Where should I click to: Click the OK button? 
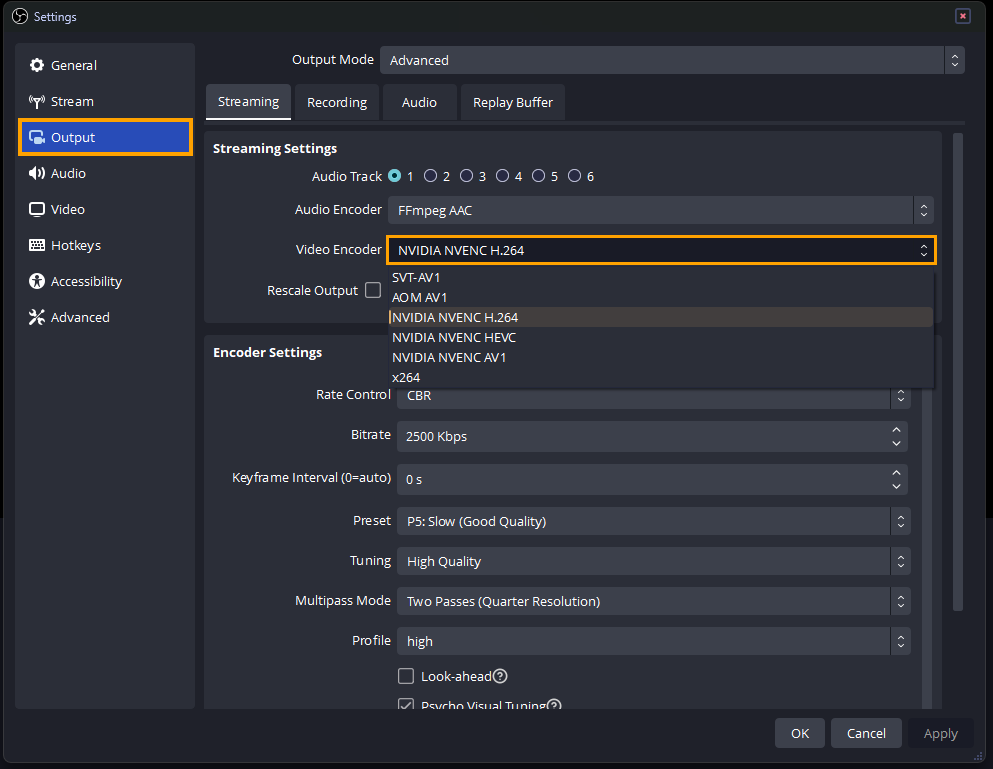coord(800,733)
